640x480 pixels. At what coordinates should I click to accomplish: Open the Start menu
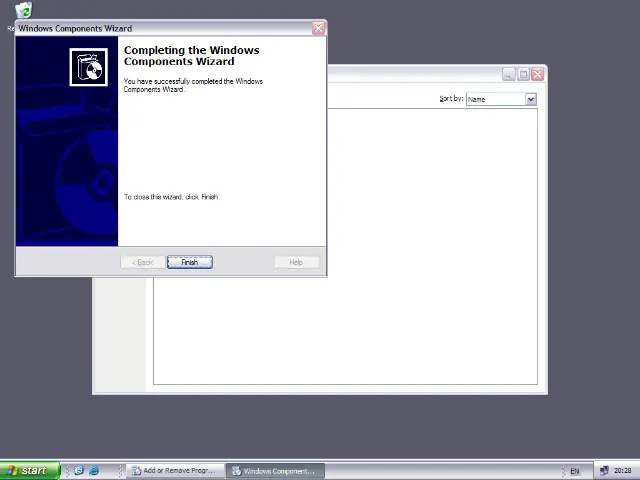click(30, 471)
